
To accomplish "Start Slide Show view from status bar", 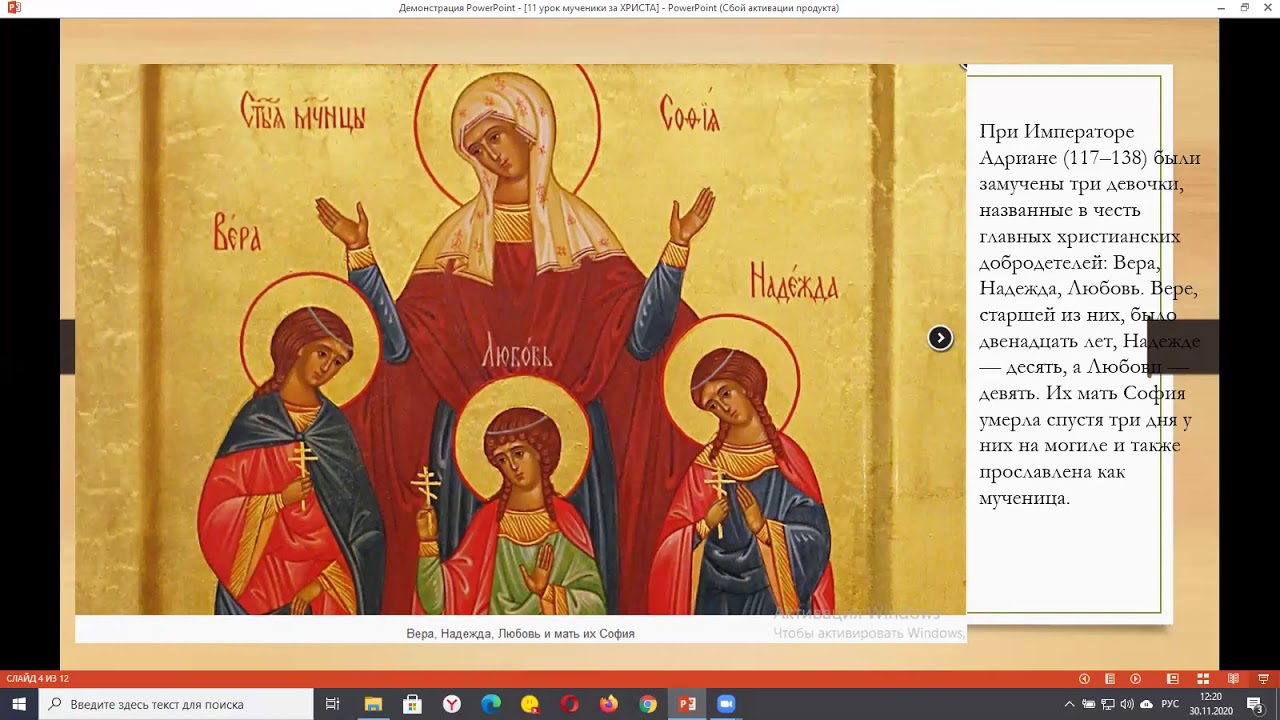I will click(1263, 679).
